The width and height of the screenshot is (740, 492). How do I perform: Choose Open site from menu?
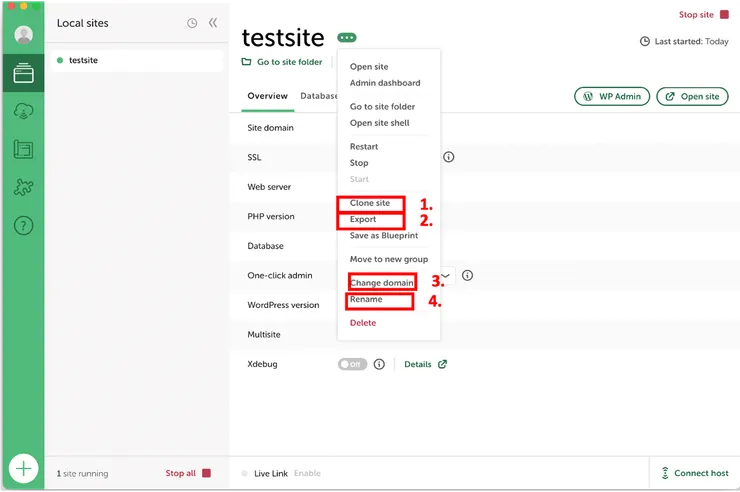pyautogui.click(x=369, y=67)
